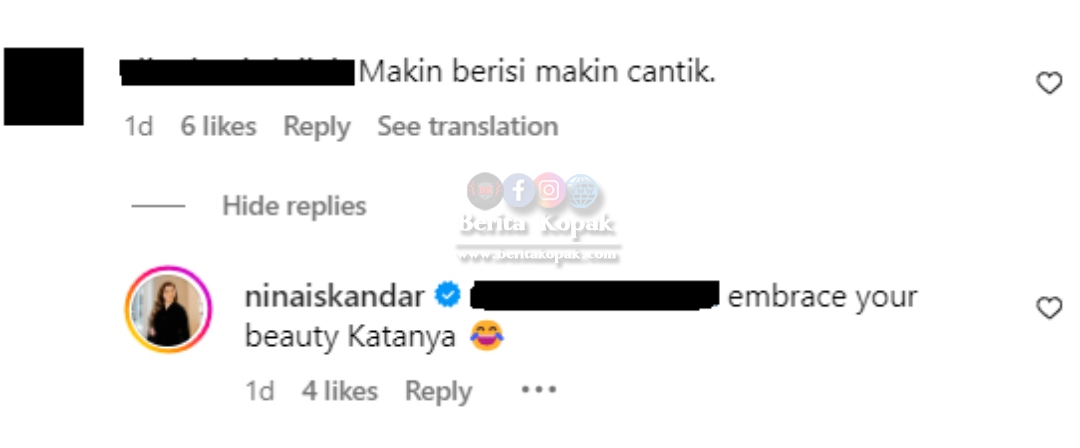
Task: Click the www.beritakopak.com watermark link
Action: pos(538,255)
